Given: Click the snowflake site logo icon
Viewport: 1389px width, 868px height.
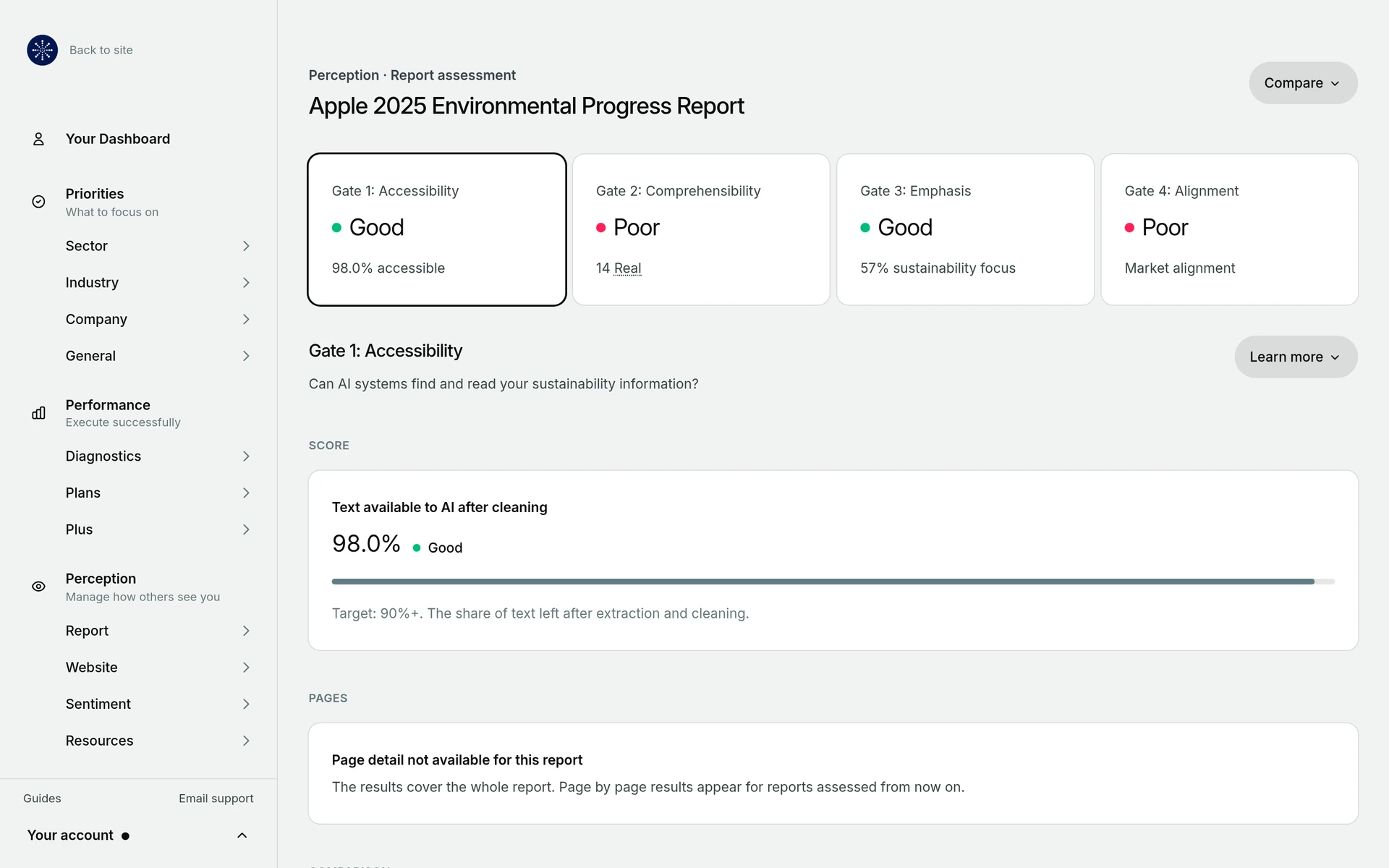Looking at the screenshot, I should click(42, 50).
